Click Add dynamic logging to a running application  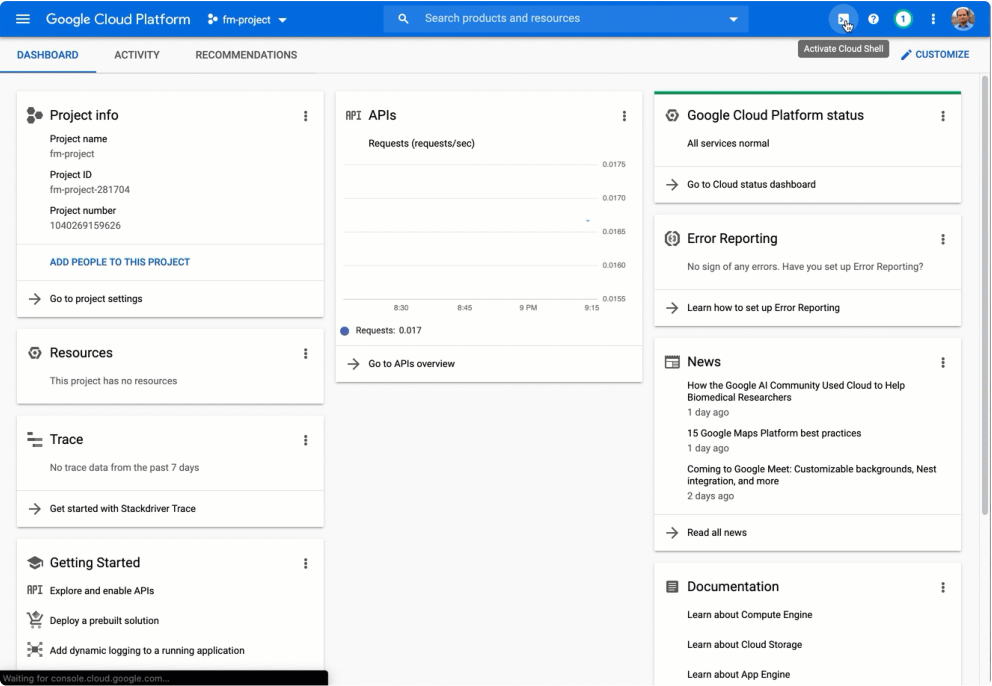click(x=147, y=651)
